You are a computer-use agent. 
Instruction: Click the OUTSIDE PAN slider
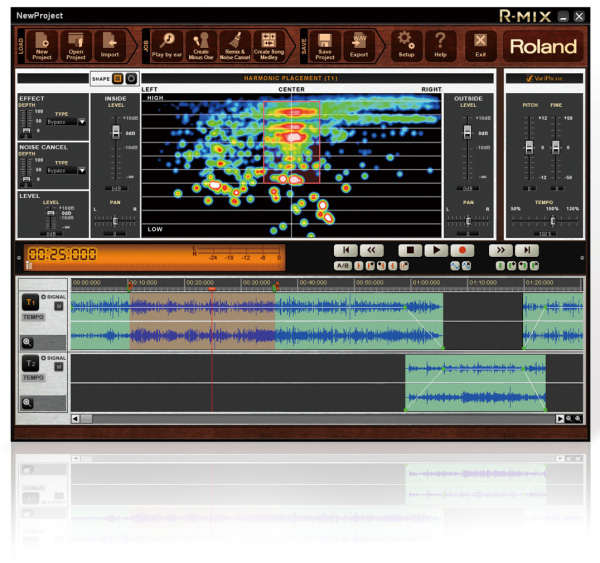point(468,221)
